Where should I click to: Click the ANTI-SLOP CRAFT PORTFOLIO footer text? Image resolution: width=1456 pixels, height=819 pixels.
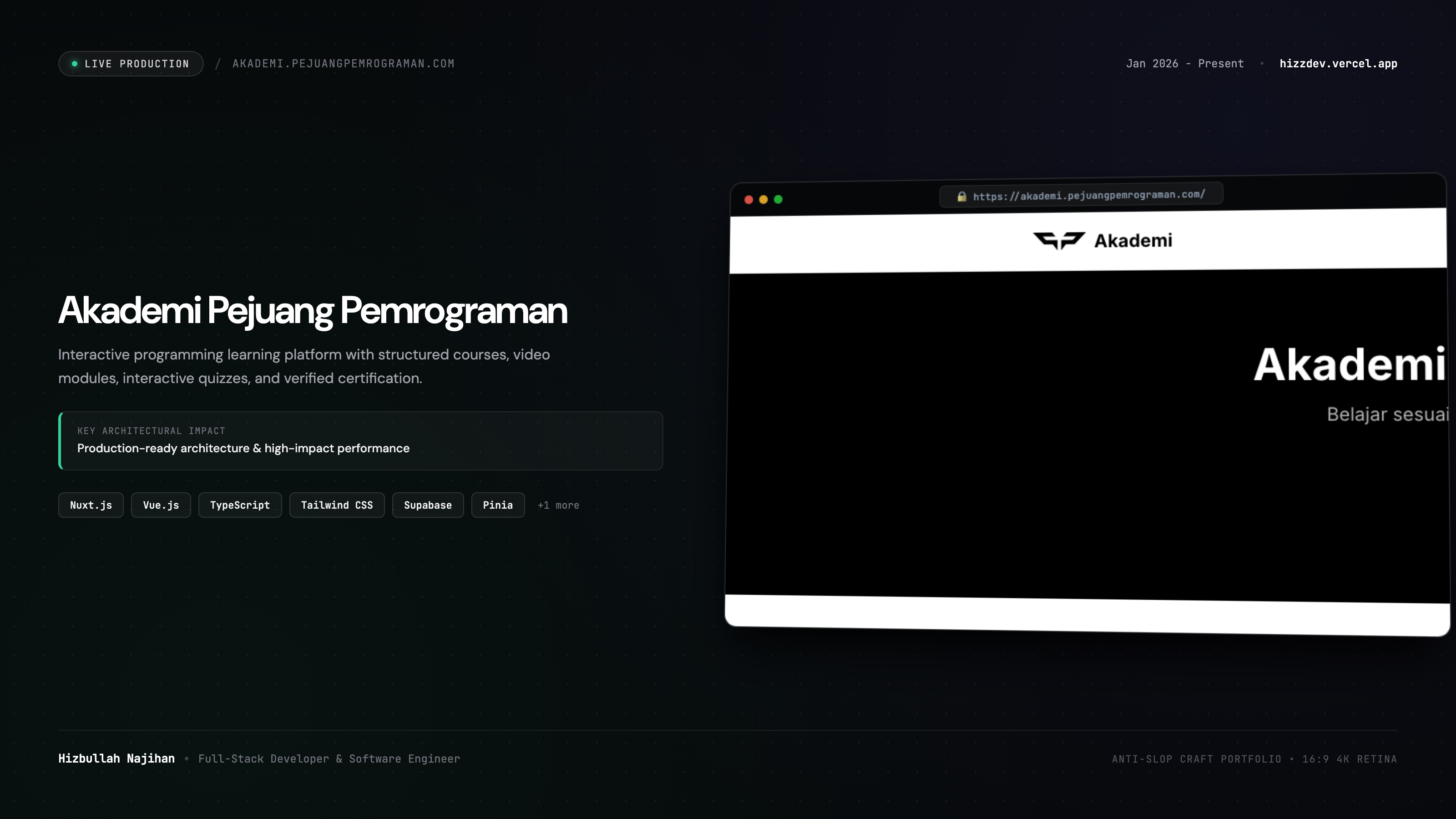1197,759
